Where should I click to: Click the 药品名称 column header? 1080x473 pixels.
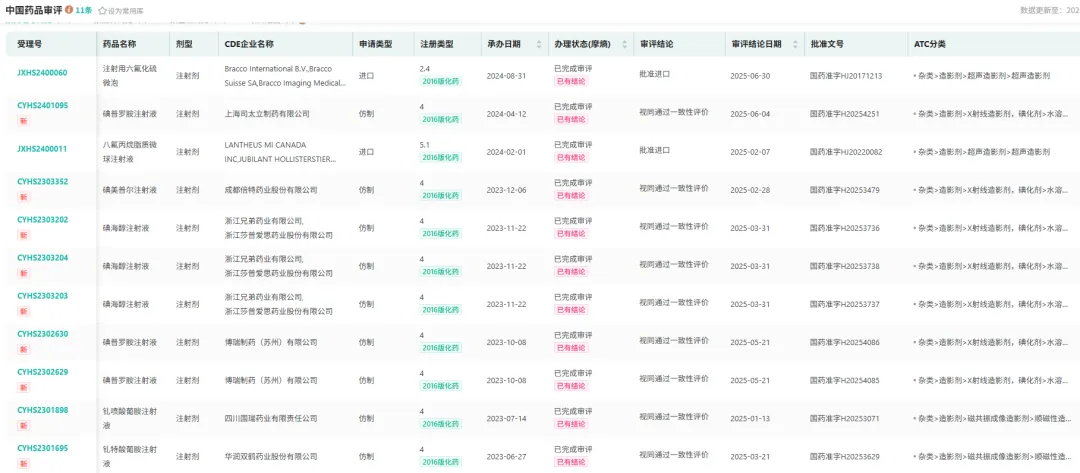119,44
